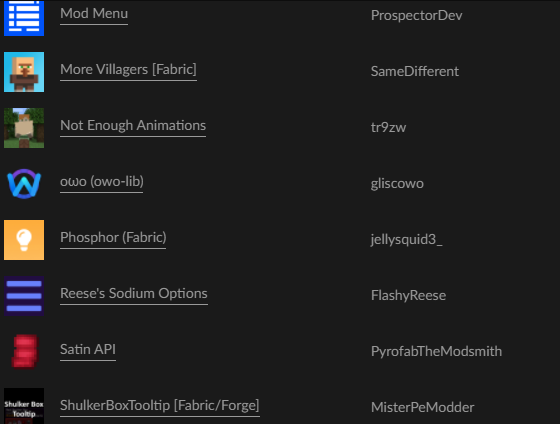Click author name jellysquid3_

click(406, 239)
